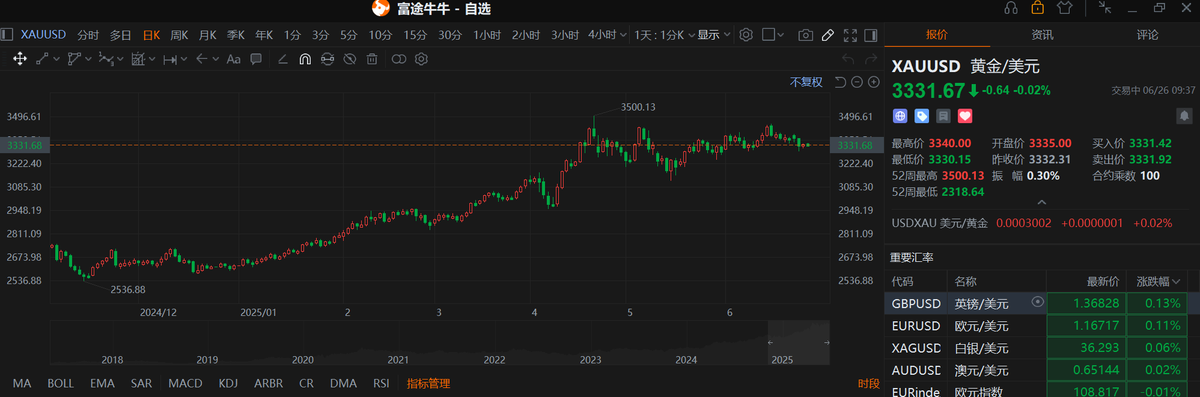
Task: Click the timeline range slider at 2025
Action: 799,342
